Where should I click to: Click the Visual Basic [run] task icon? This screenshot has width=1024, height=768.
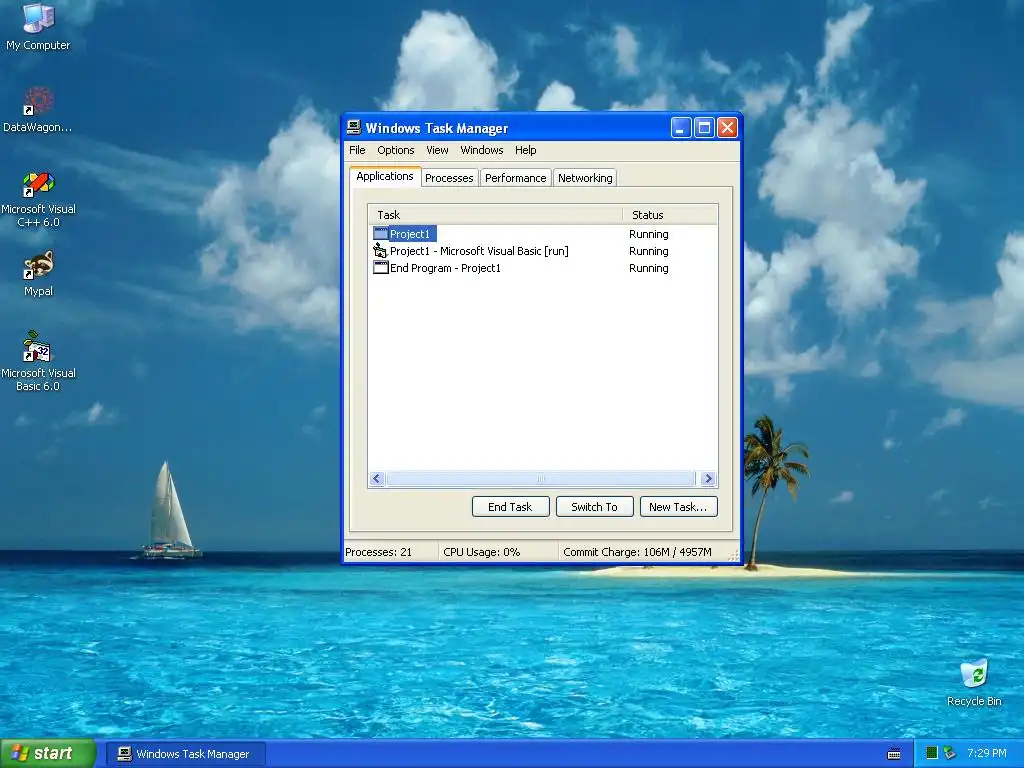380,251
